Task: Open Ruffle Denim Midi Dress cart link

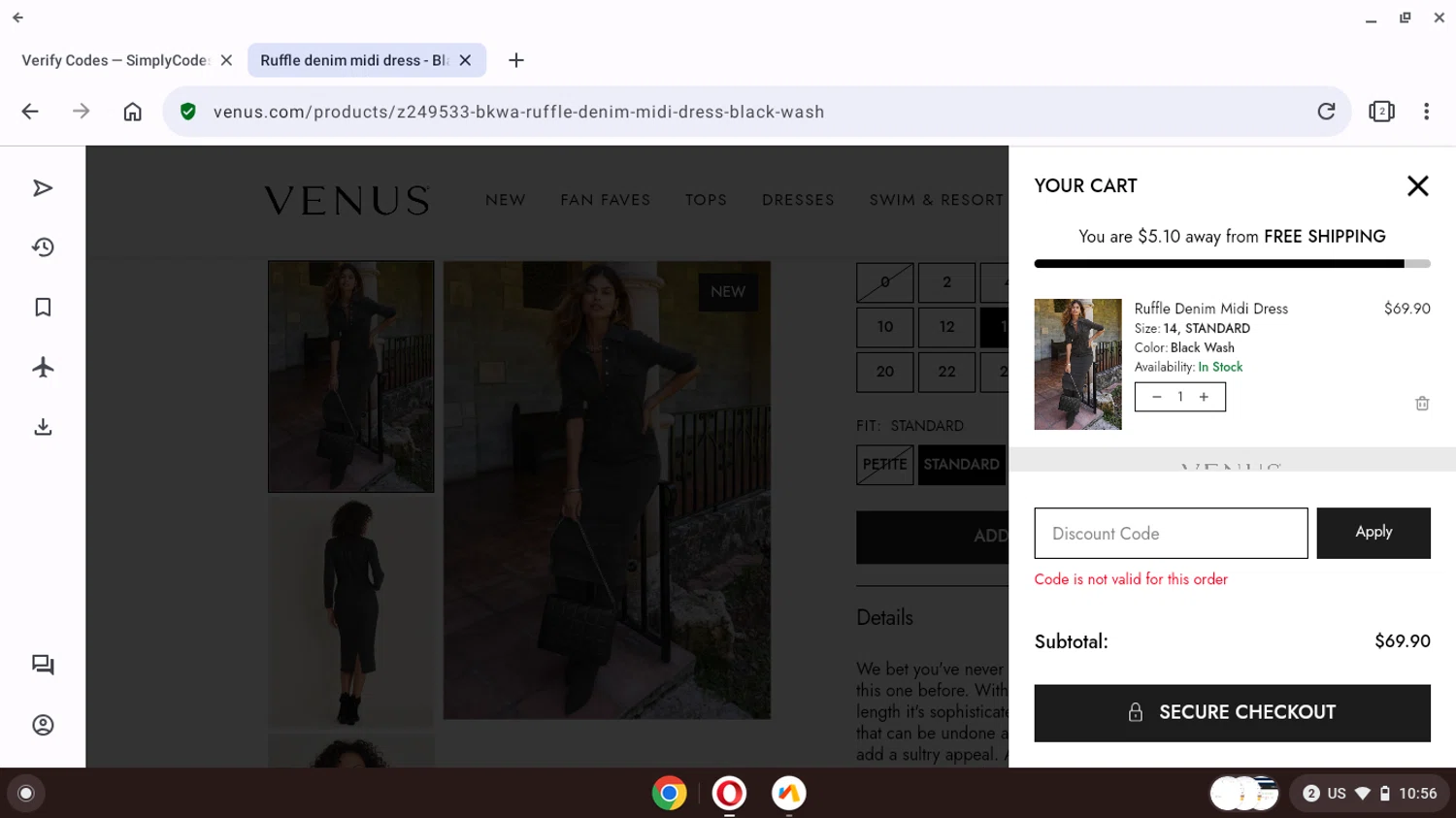Action: pos(1210,309)
